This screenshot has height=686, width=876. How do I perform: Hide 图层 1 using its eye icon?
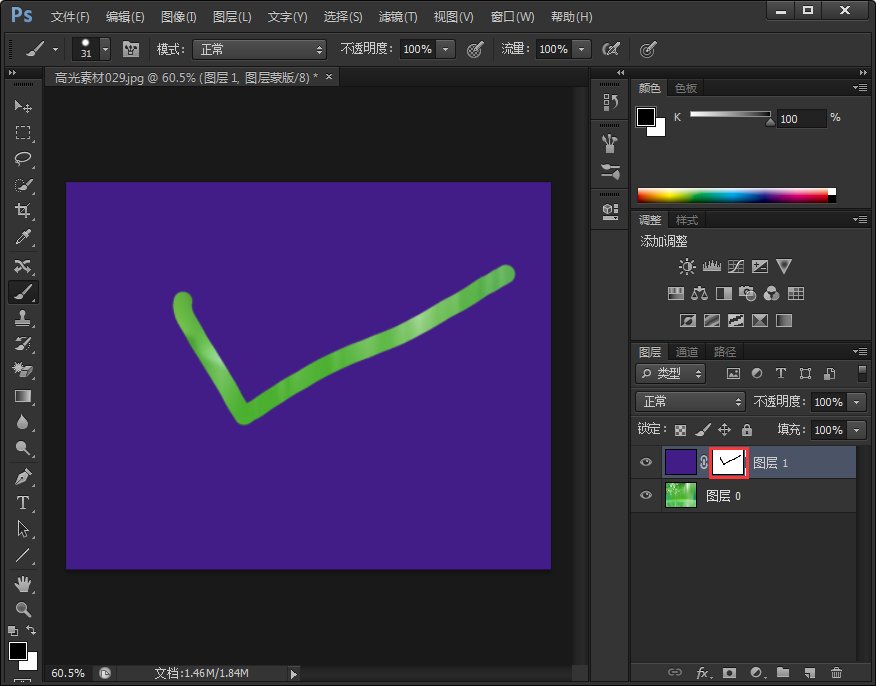[x=646, y=462]
